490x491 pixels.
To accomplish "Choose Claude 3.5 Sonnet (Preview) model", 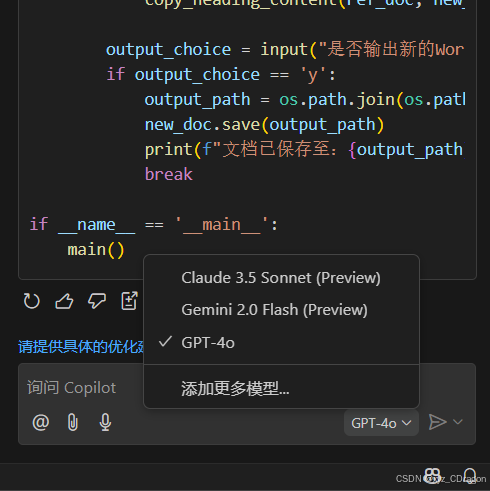I will point(281,278).
